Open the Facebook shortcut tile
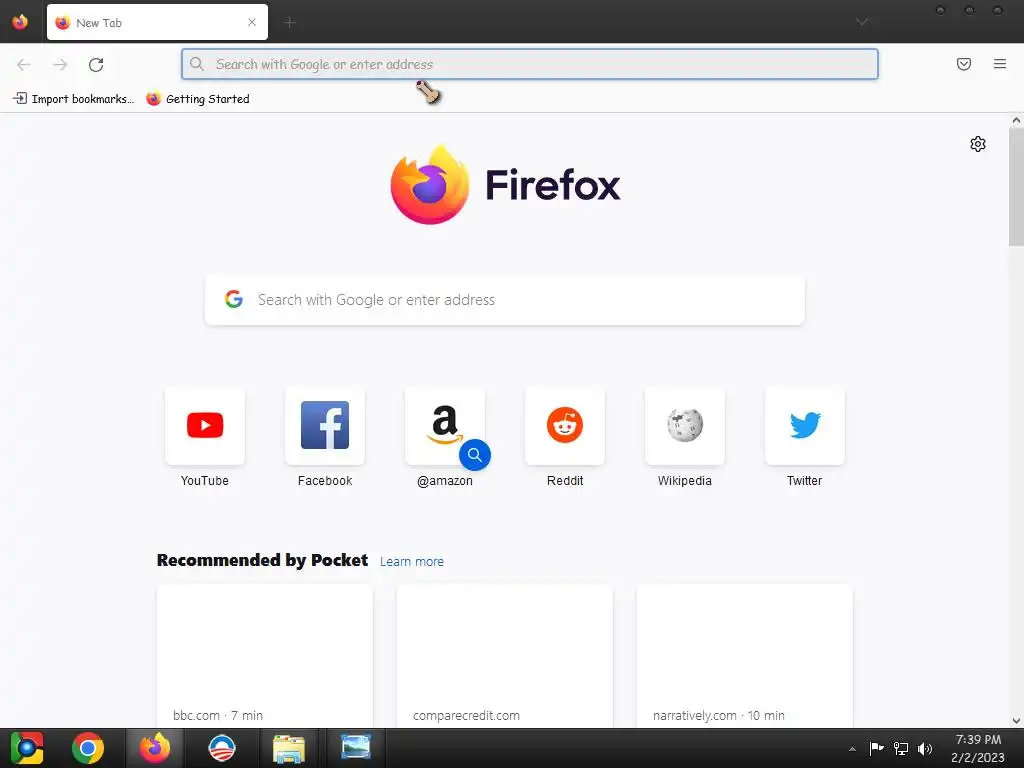Viewport: 1024px width, 768px height. 325,426
